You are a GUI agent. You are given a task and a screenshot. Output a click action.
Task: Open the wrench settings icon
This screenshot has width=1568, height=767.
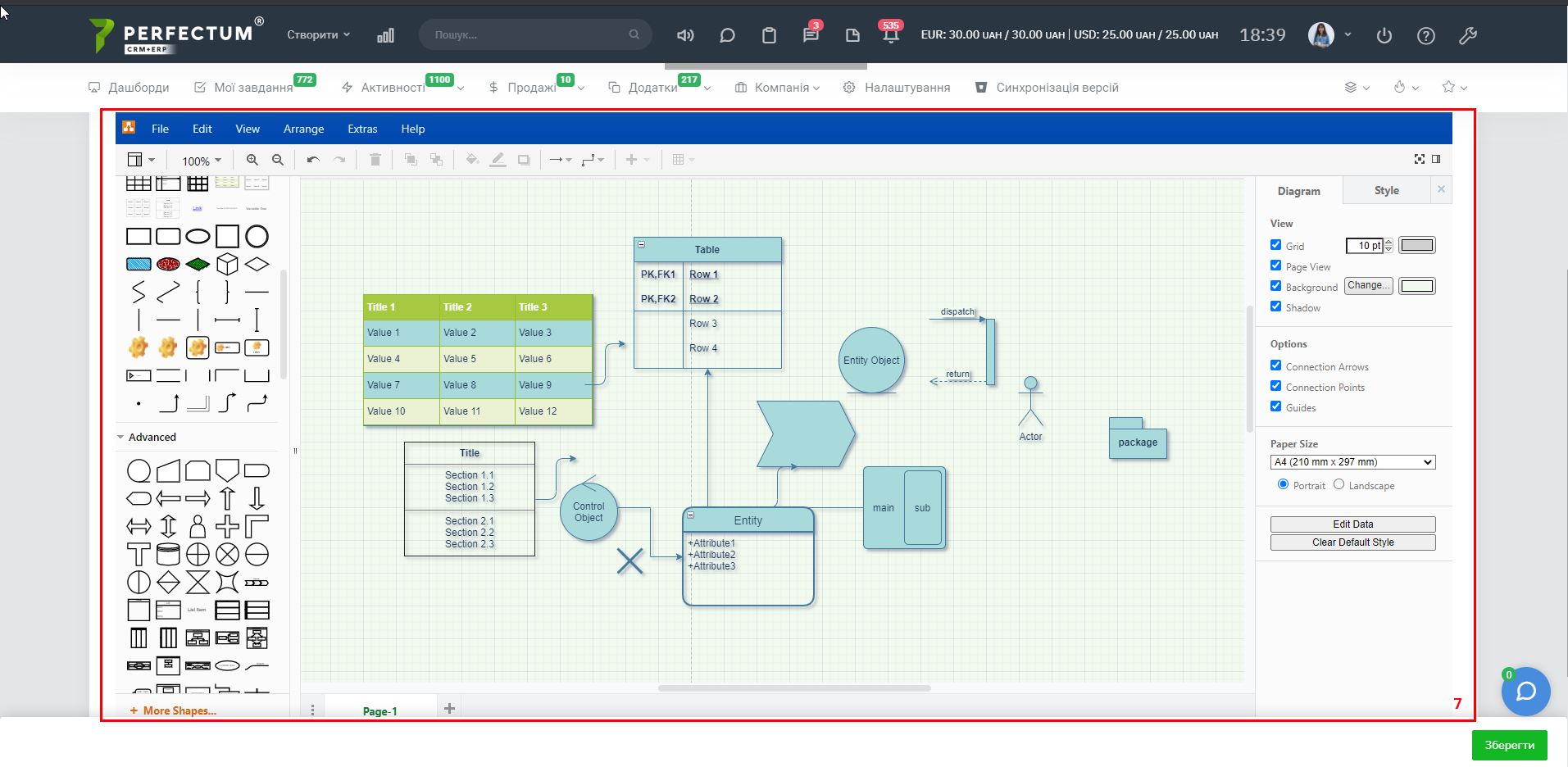point(1468,35)
